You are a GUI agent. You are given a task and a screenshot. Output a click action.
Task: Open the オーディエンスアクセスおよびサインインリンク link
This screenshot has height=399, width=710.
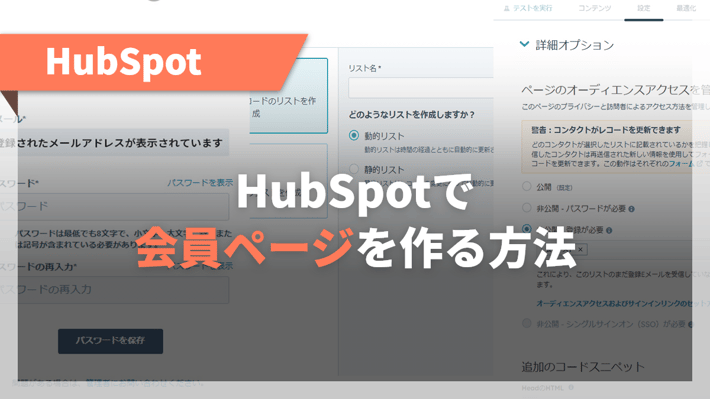623,303
